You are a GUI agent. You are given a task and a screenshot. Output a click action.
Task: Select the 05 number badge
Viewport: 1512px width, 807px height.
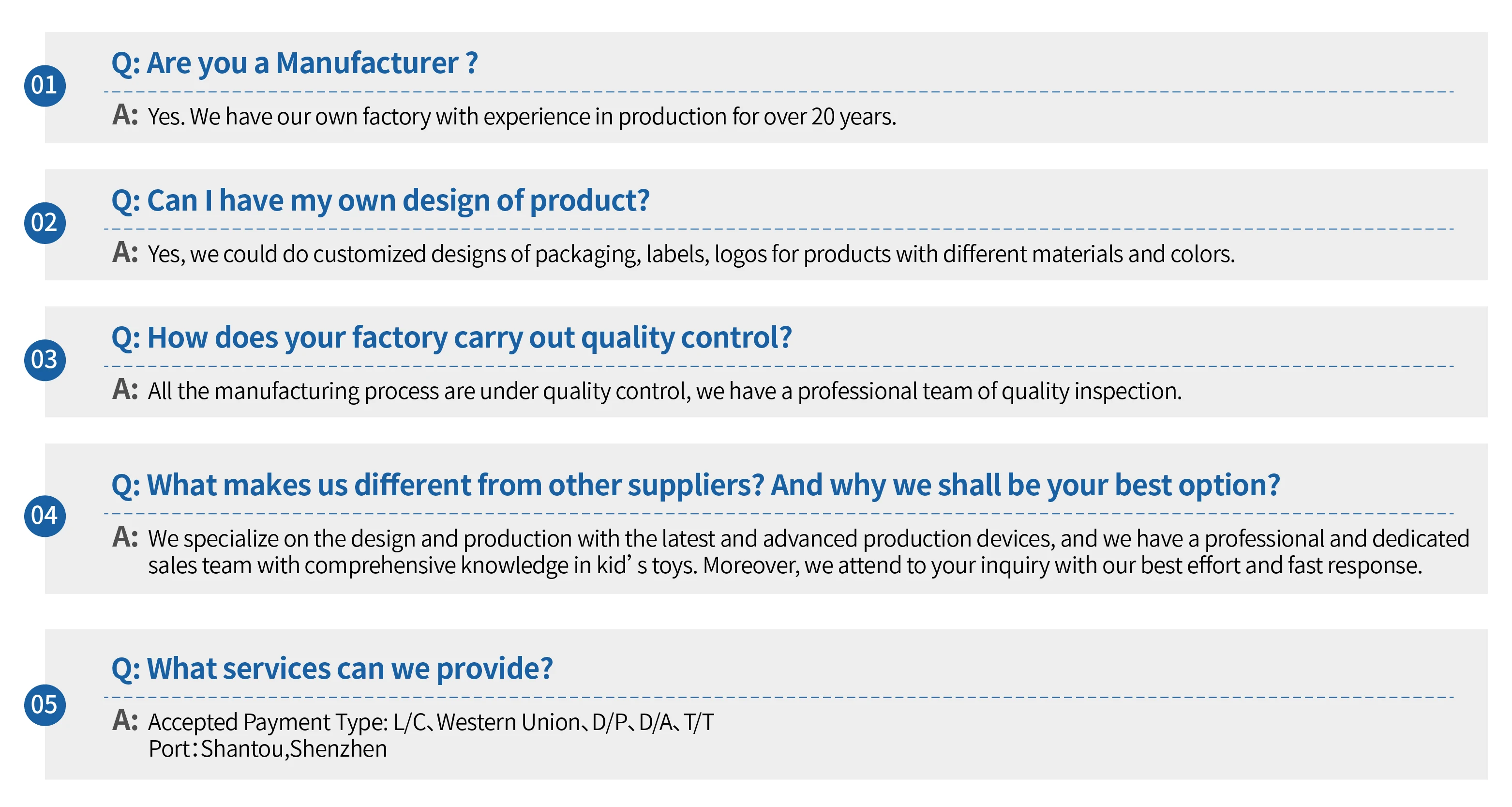(45, 705)
